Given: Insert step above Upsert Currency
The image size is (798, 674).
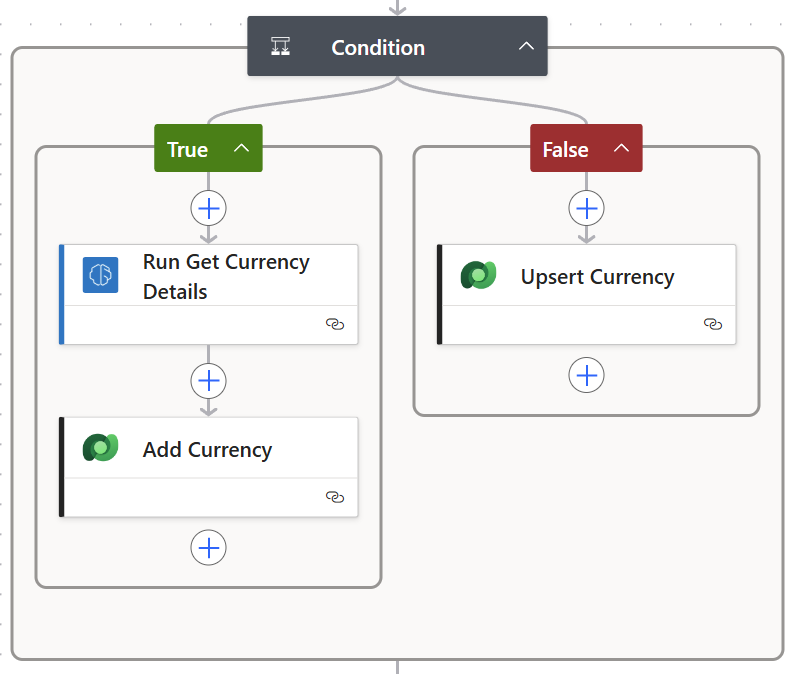Looking at the screenshot, I should click(586, 208).
